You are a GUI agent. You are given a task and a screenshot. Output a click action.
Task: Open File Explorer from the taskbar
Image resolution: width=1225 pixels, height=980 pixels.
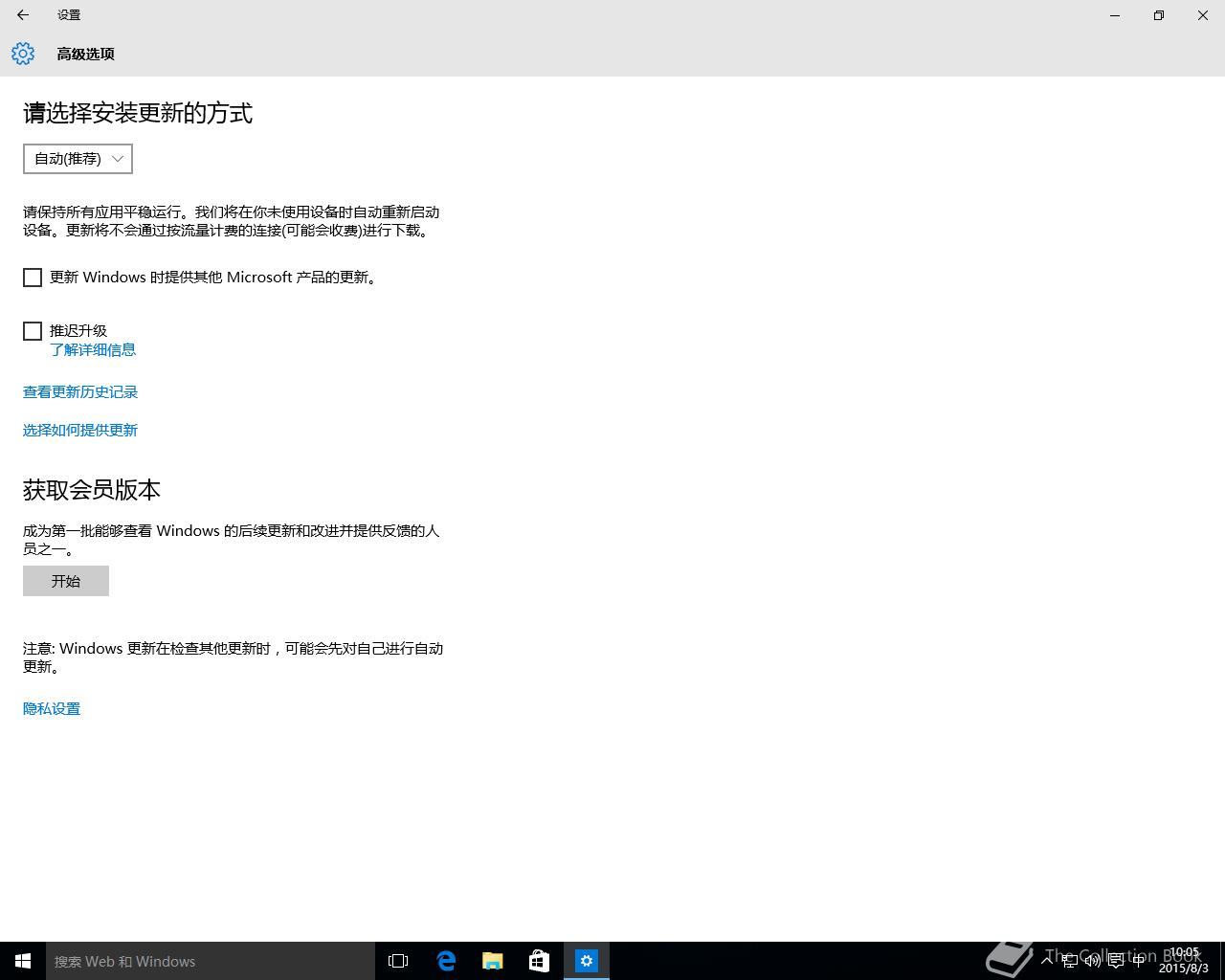(x=493, y=961)
